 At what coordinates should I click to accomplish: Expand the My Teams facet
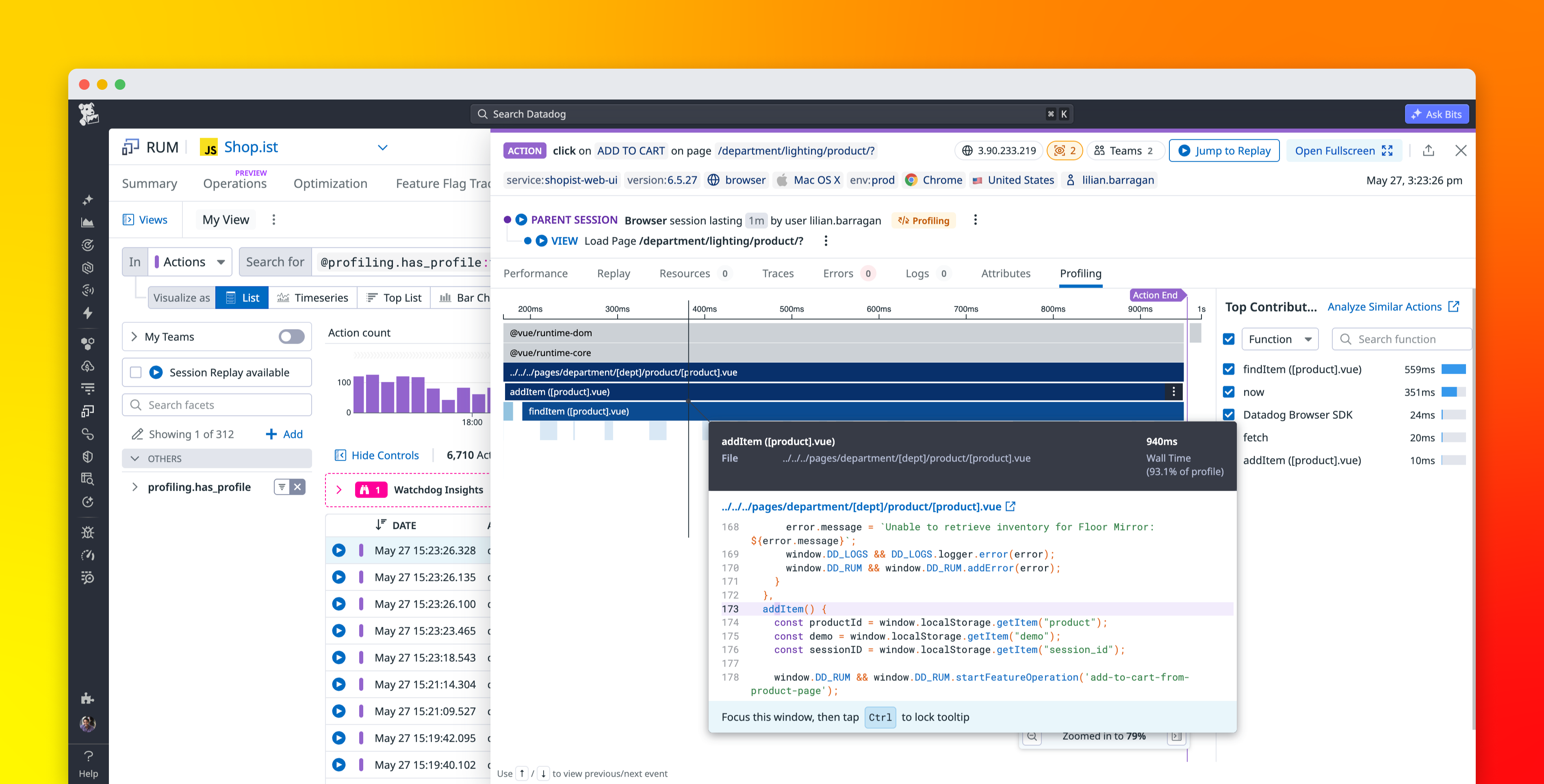[134, 337]
